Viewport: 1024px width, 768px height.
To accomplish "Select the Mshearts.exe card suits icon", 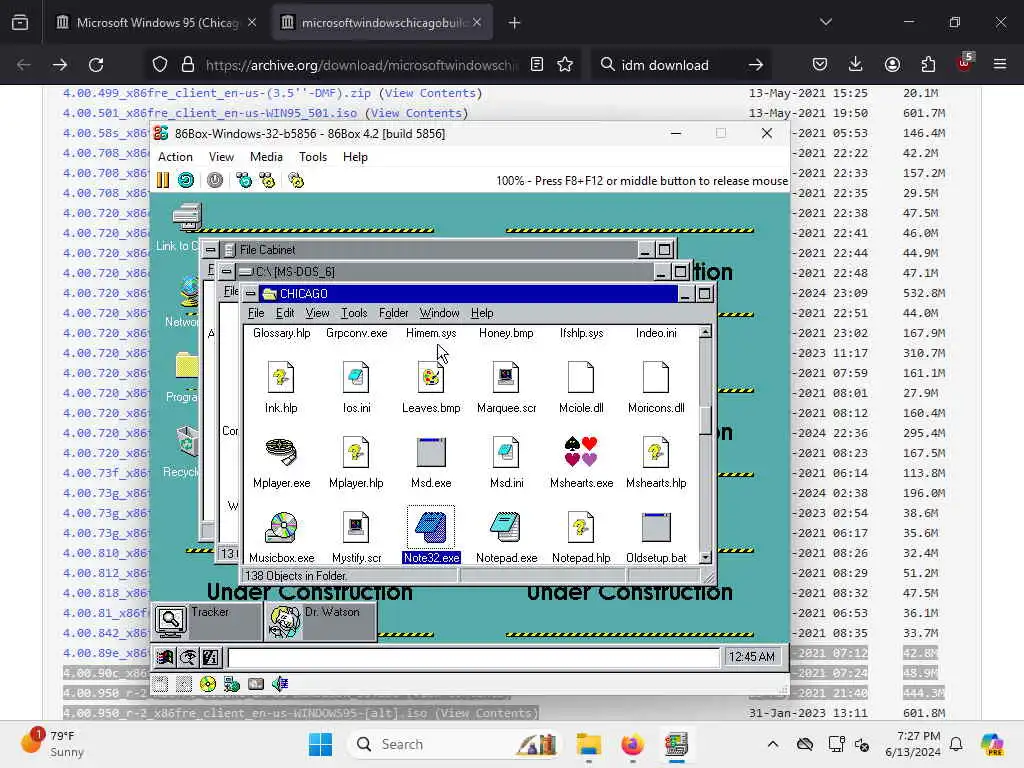I will pos(581,451).
